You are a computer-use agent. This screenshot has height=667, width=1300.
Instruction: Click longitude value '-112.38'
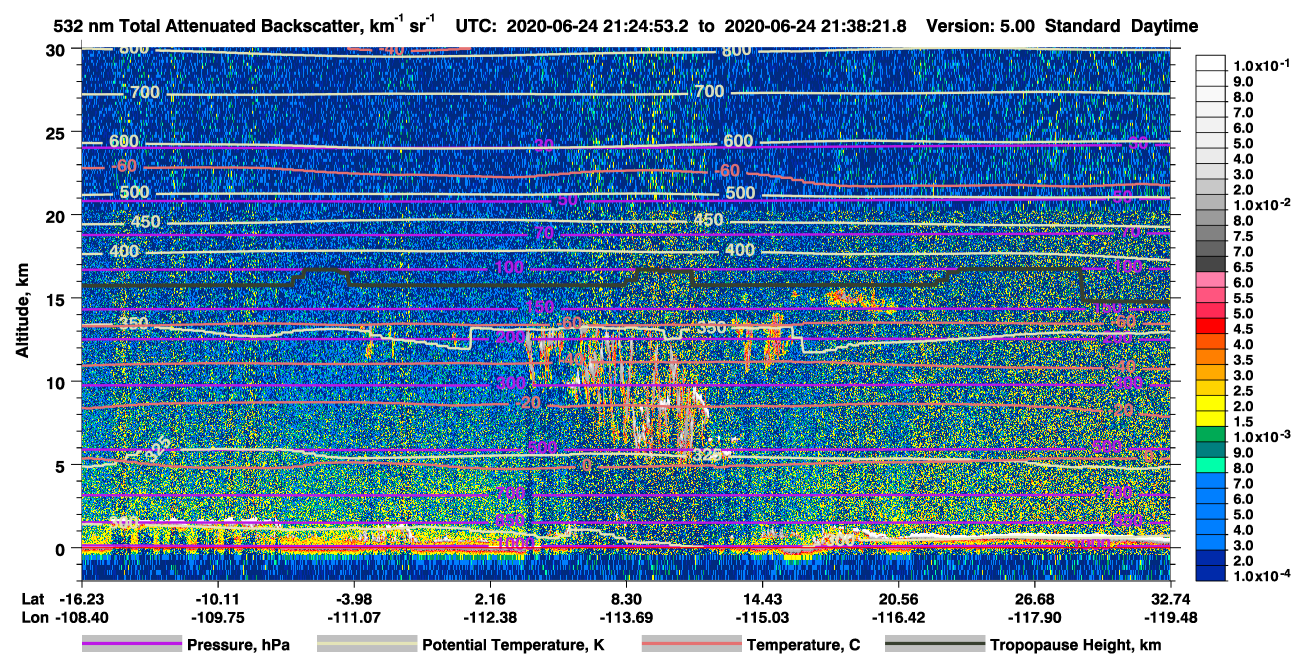(x=490, y=617)
